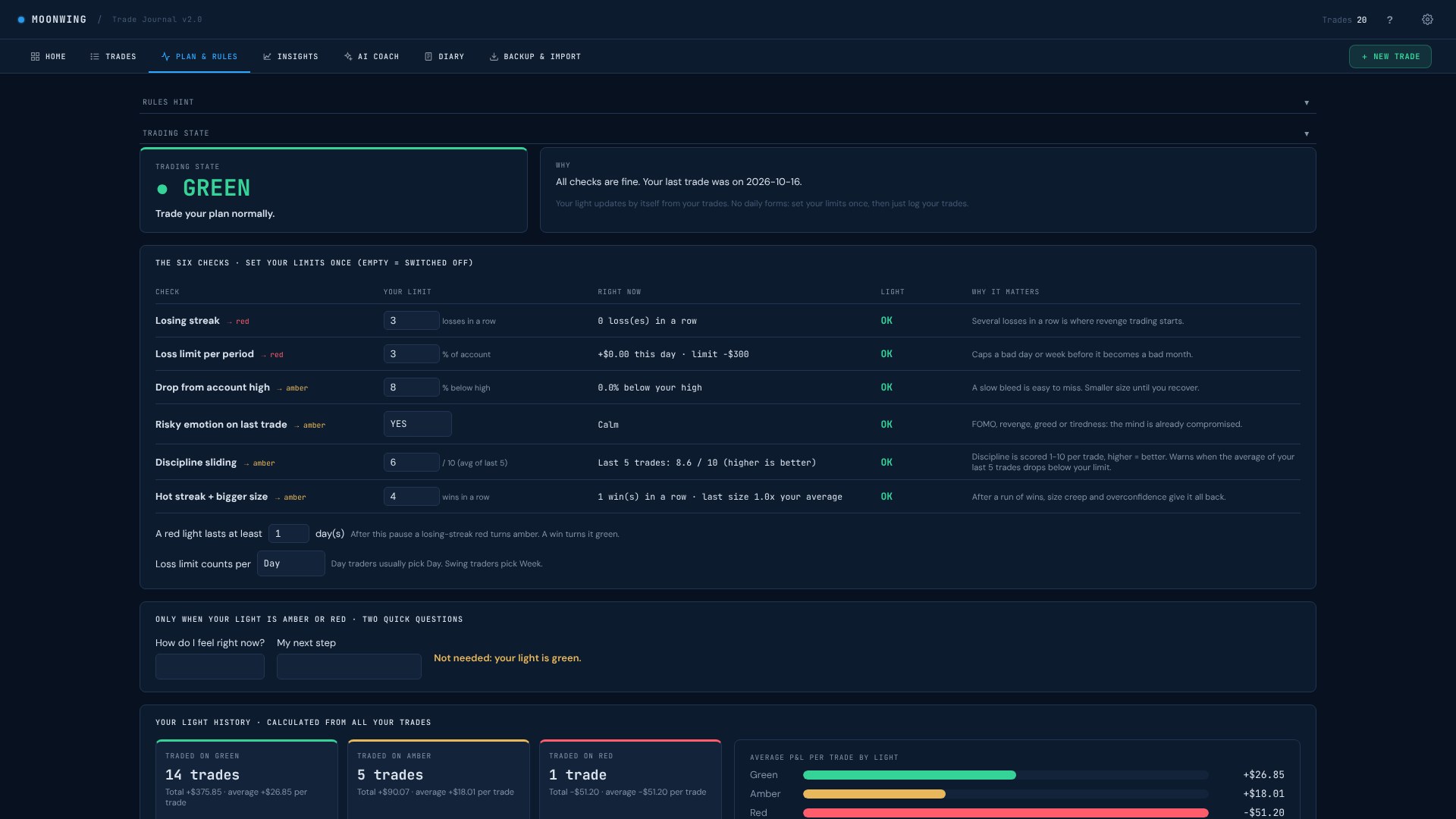Click the AI Coach sparkle icon

coord(348,57)
